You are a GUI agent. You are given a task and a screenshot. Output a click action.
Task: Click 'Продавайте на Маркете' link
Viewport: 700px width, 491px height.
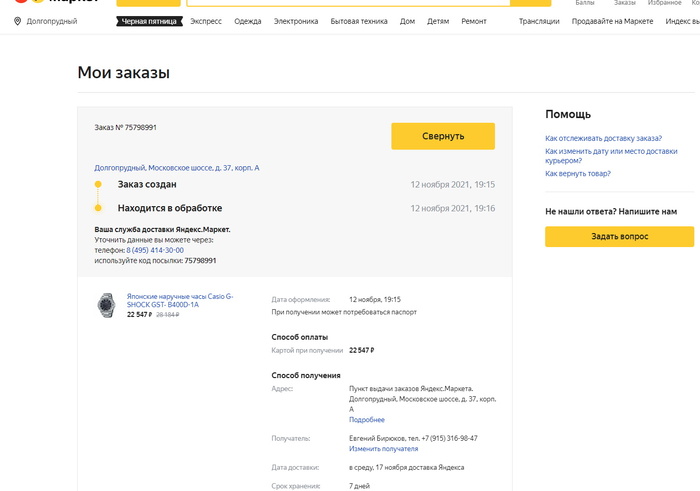pos(612,21)
